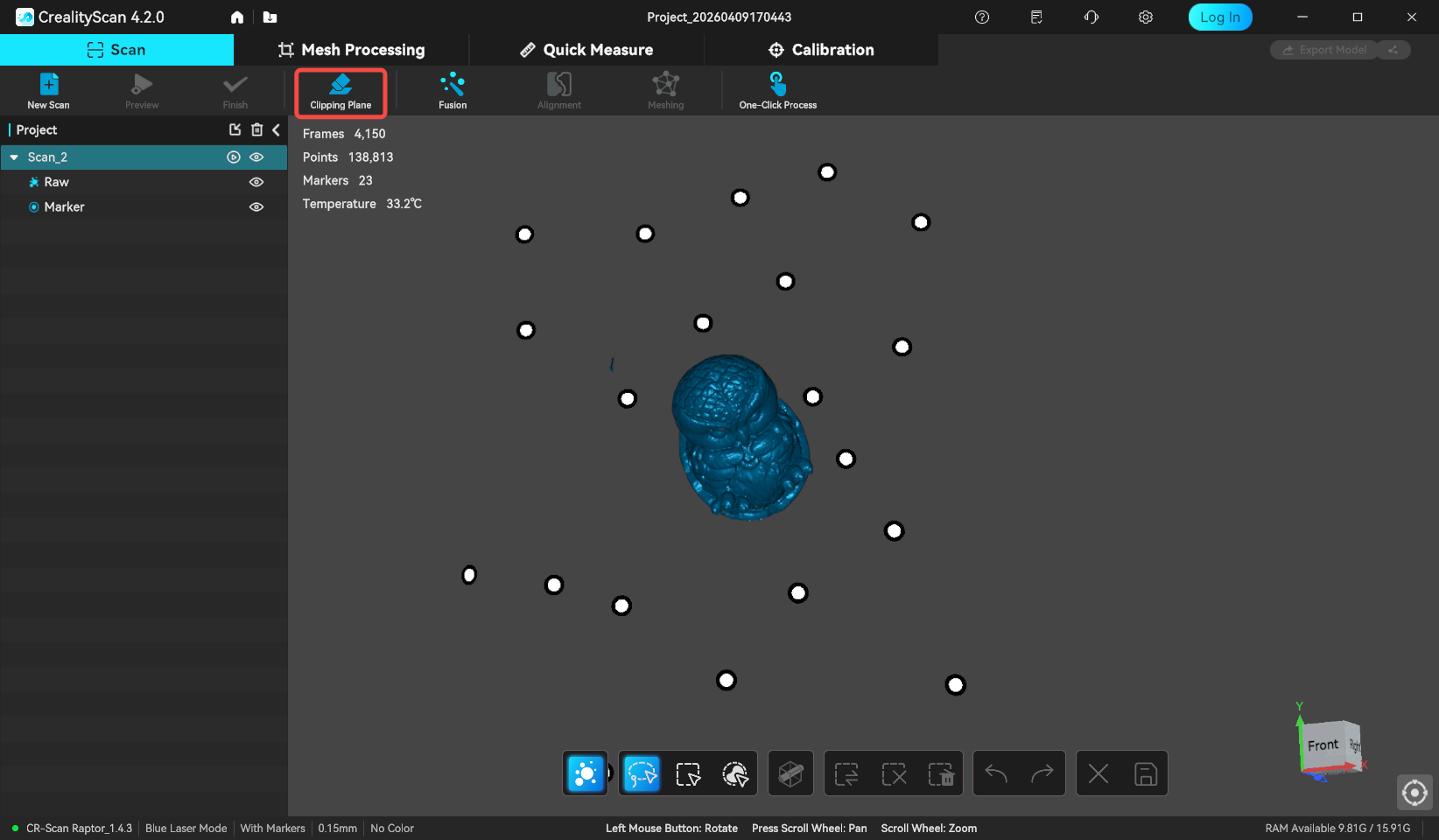Collapse the Scan_2 tree node

14,157
